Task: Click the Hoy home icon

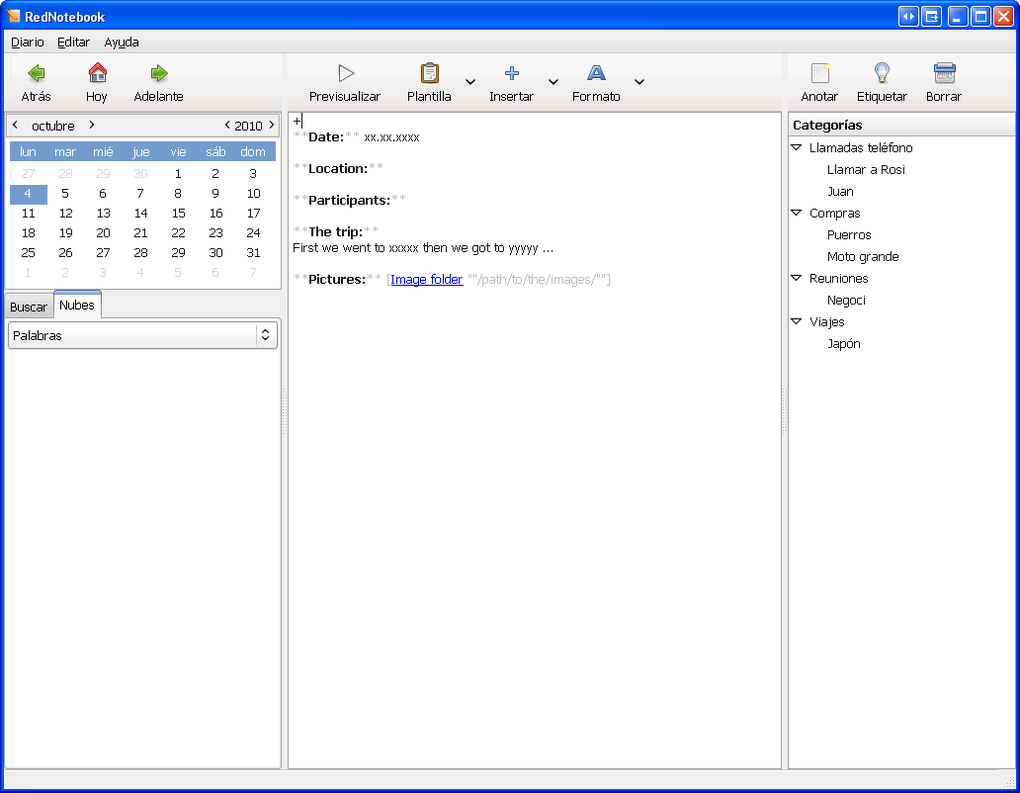Action: point(96,72)
